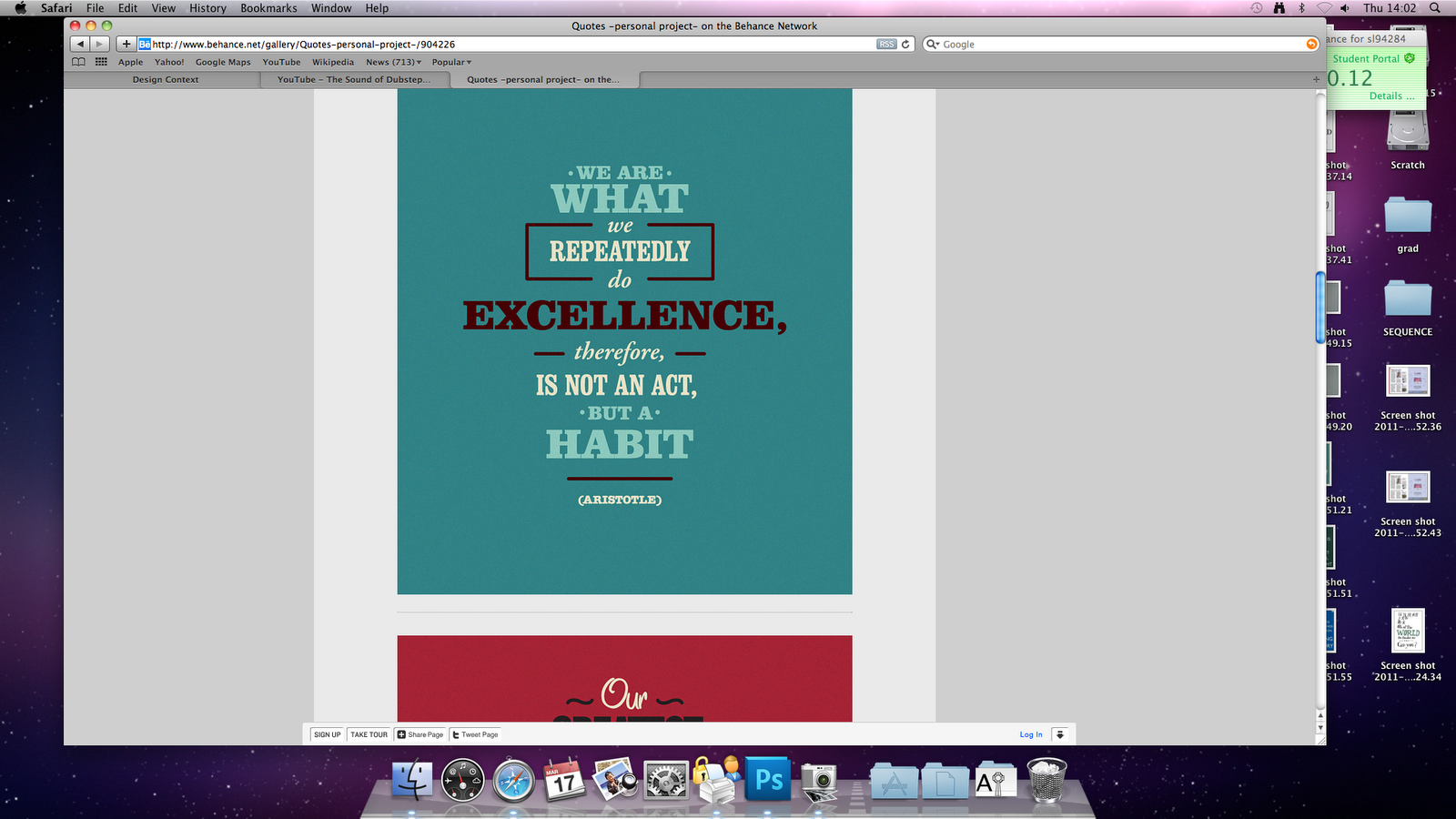Click the blue vertical scrollbar thumb
The image size is (1456, 819).
tap(1320, 308)
